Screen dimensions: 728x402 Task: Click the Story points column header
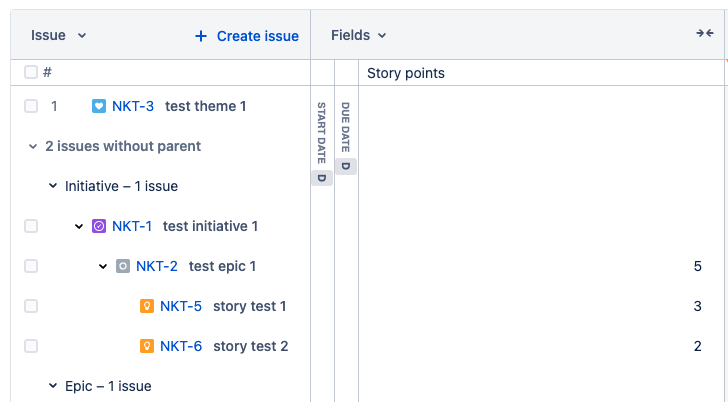pyautogui.click(x=406, y=73)
